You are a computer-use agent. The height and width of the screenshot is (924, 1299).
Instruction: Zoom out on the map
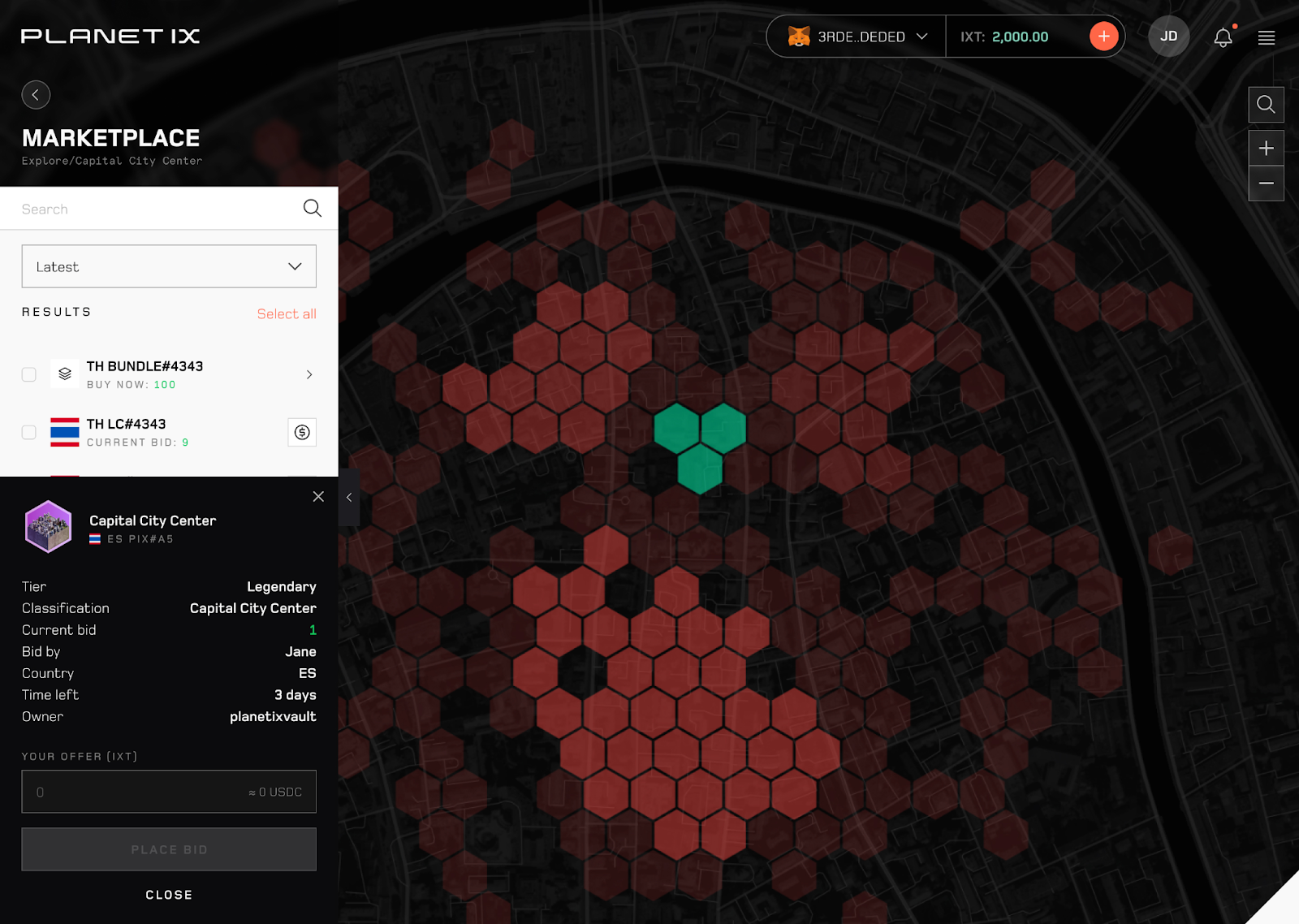tap(1266, 184)
